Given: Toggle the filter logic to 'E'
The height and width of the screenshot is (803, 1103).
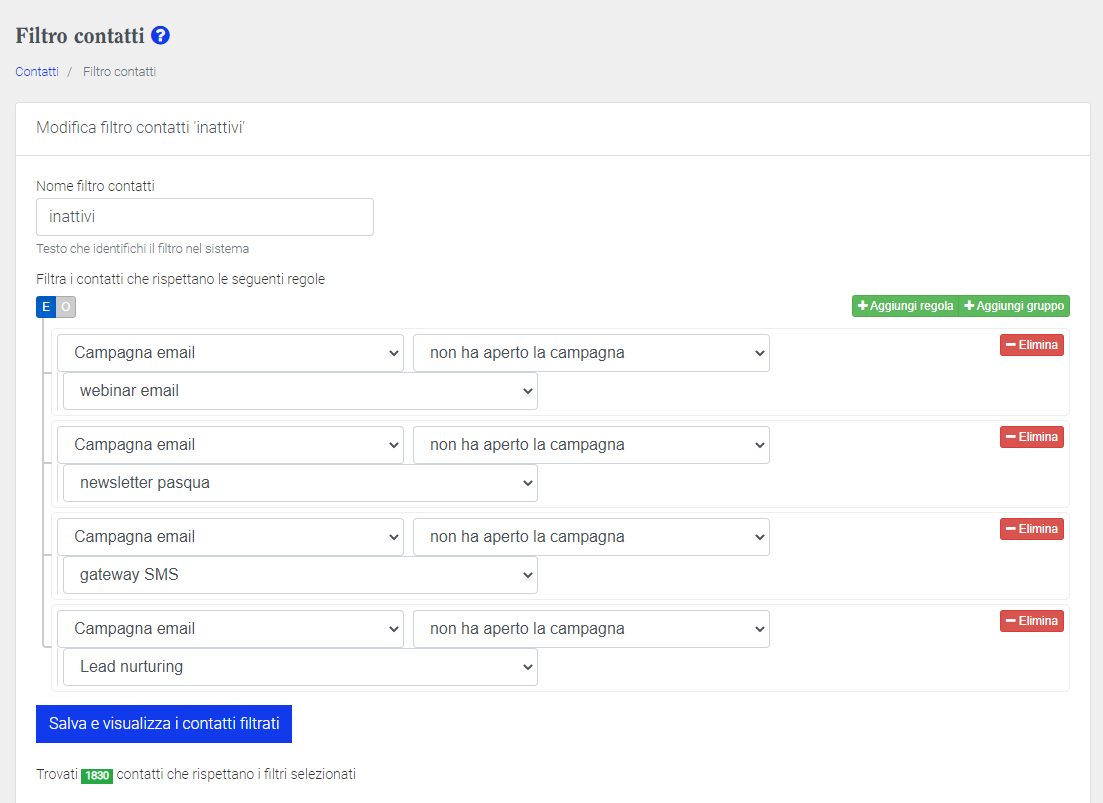Looking at the screenshot, I should (x=45, y=307).
